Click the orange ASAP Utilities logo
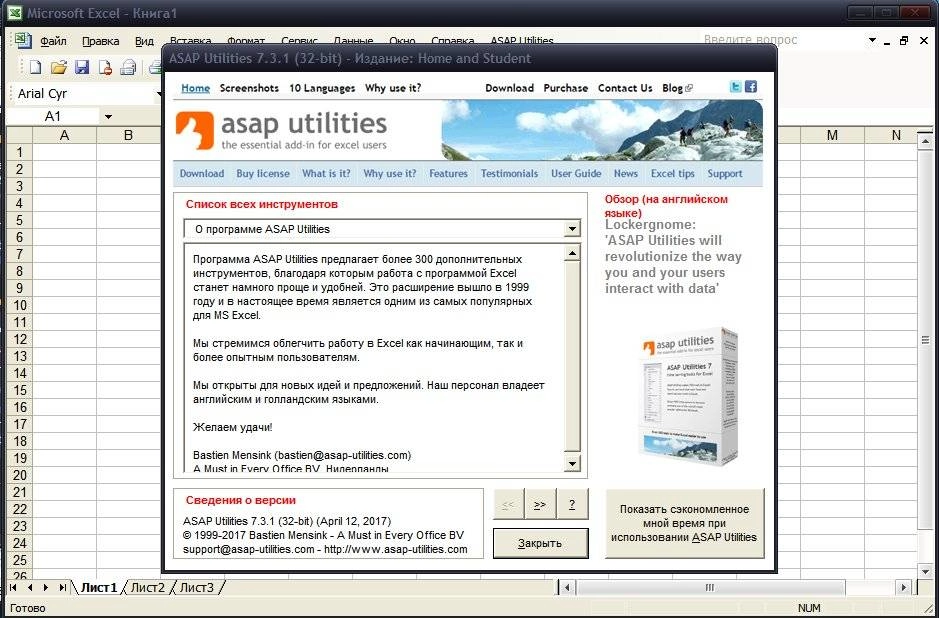The image size is (939, 618). [x=195, y=130]
